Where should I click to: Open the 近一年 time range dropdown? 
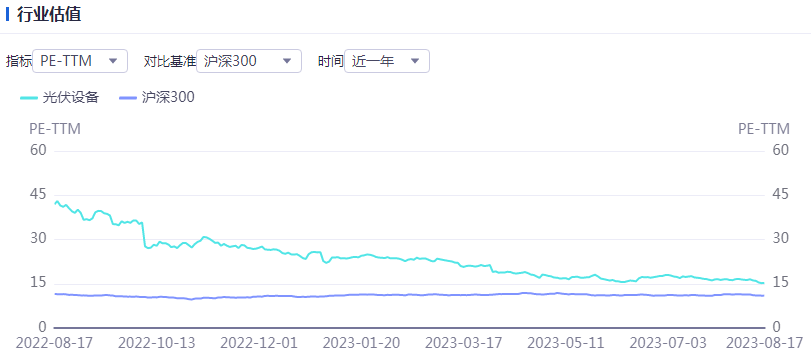tap(386, 61)
